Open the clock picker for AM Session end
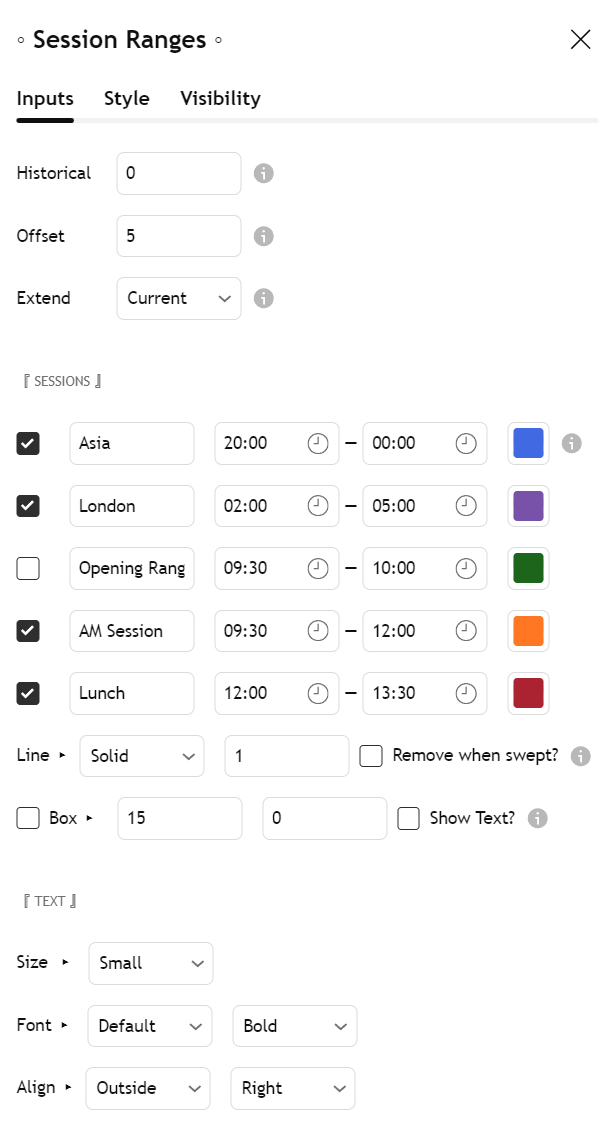Viewport: 612px width, 1147px height. point(466,631)
